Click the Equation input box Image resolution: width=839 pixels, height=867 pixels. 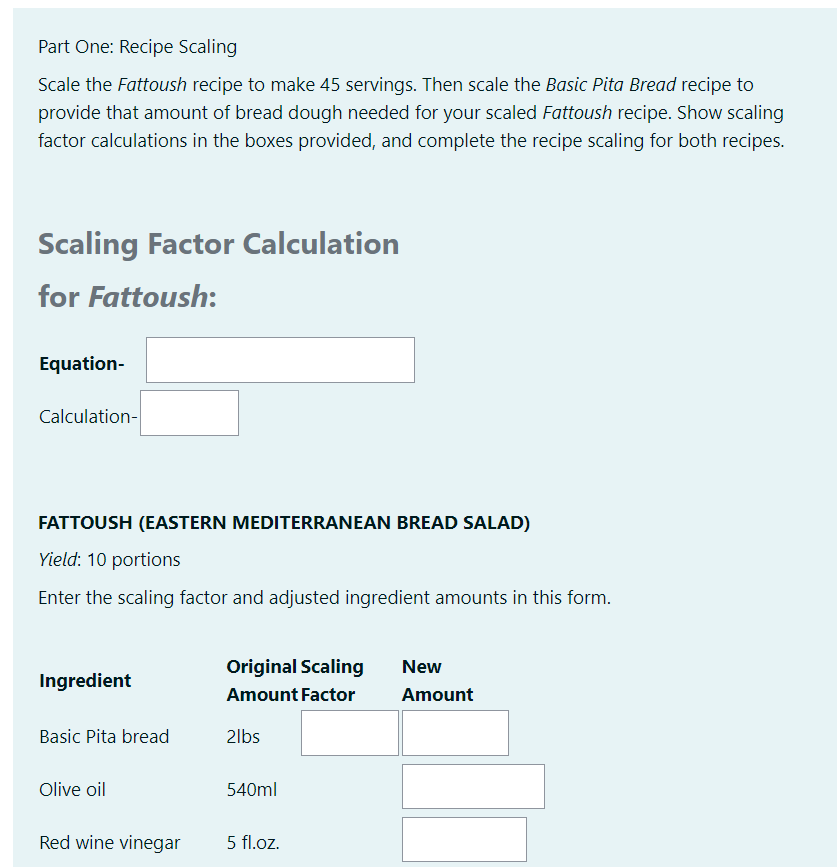coord(279,359)
